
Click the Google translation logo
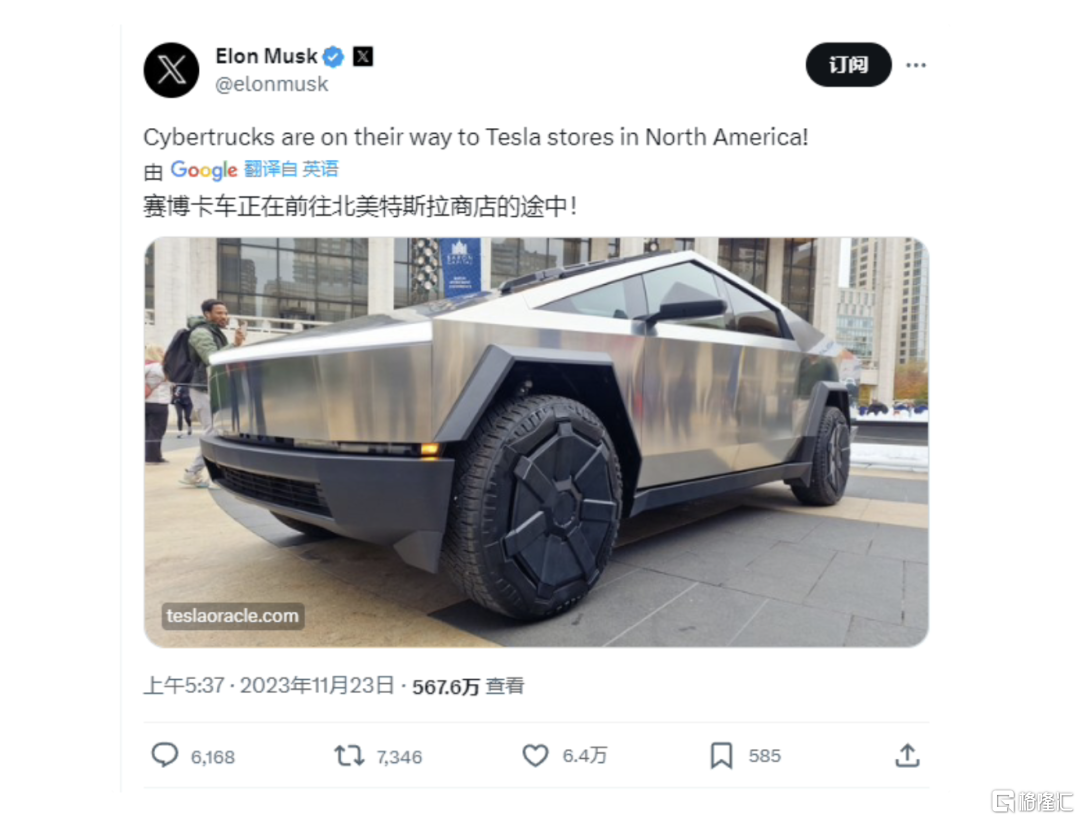point(204,169)
